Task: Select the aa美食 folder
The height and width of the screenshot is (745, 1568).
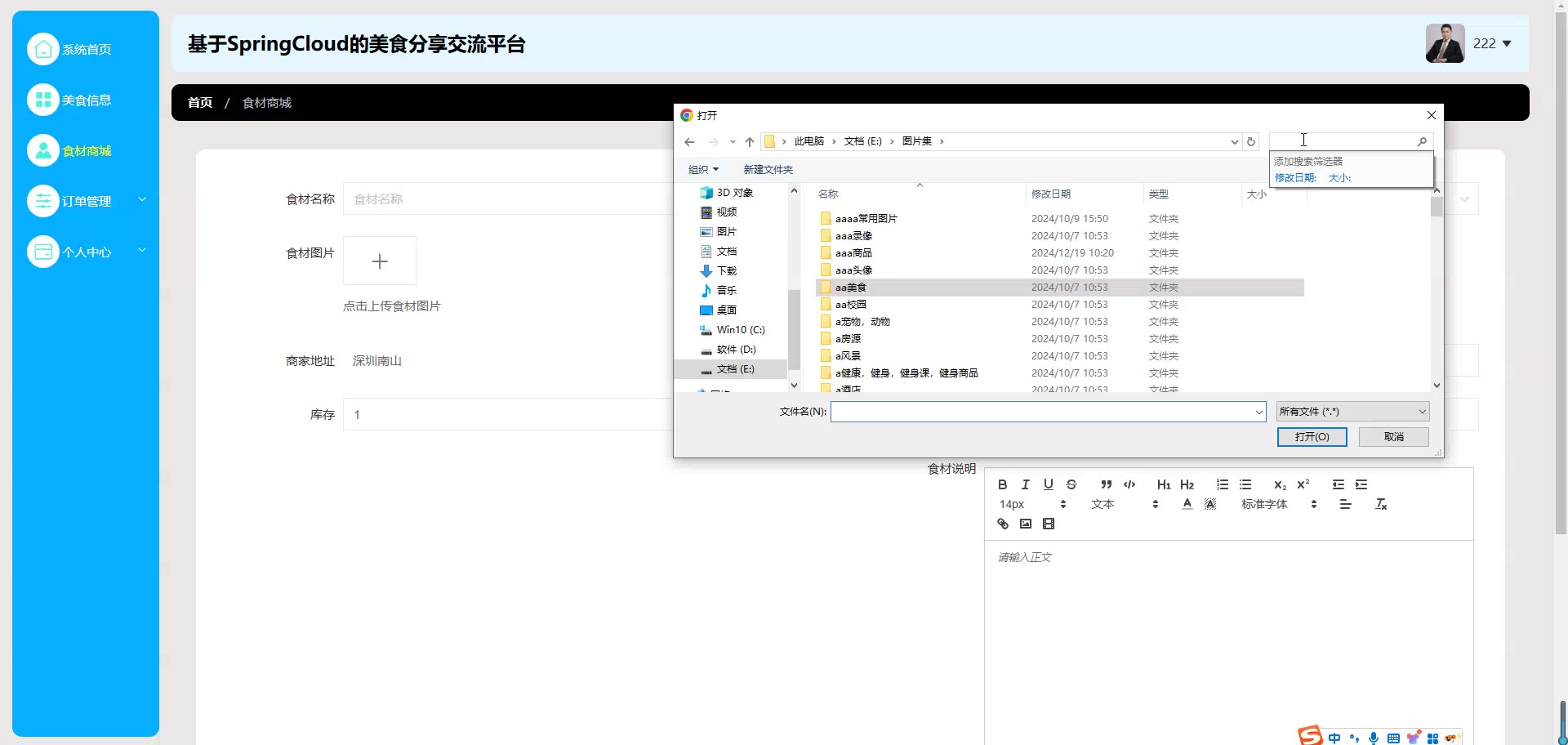Action: 1059,288
